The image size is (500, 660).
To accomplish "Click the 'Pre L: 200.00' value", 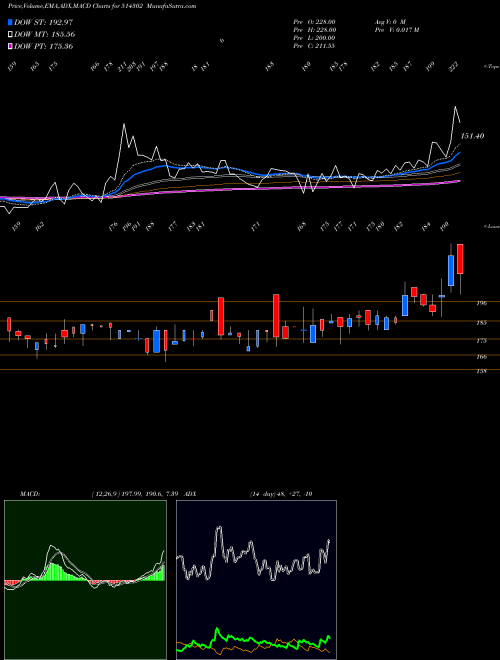I will 314,38.
